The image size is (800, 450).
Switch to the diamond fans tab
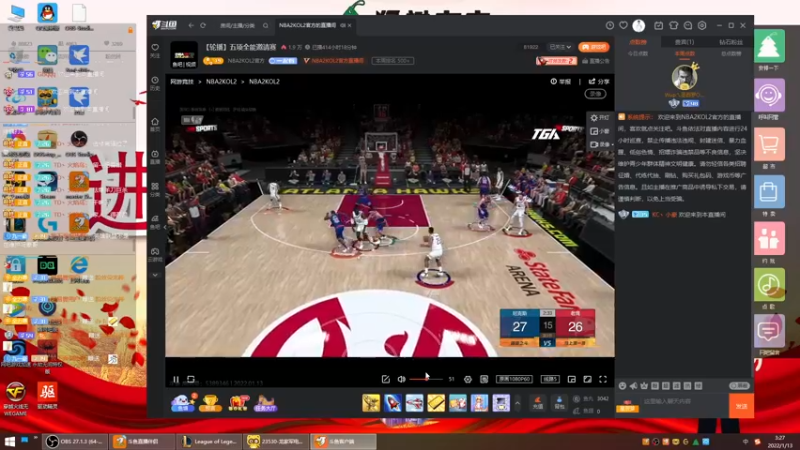pyautogui.click(x=731, y=42)
